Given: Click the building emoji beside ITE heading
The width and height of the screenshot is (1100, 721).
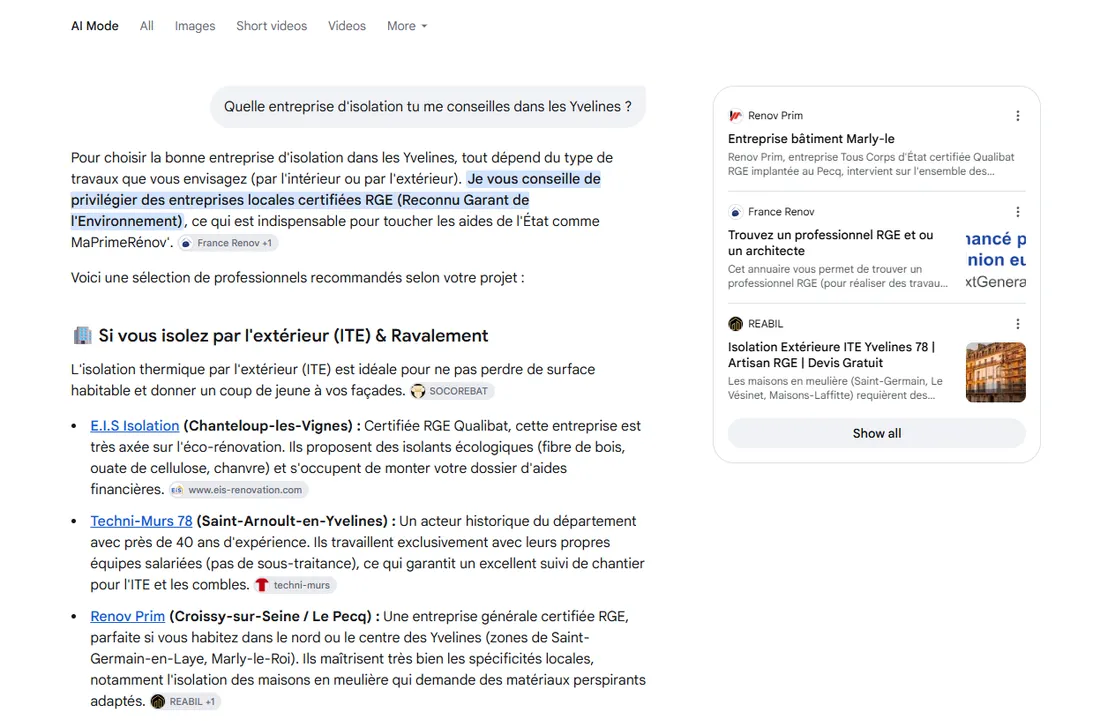Looking at the screenshot, I should tap(82, 335).
